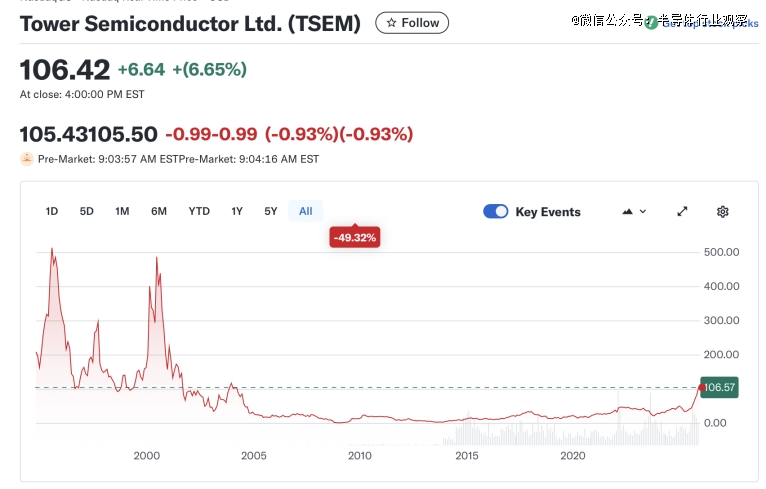Switch to the 6M range
This screenshot has width=766, height=489.
pos(159,211)
